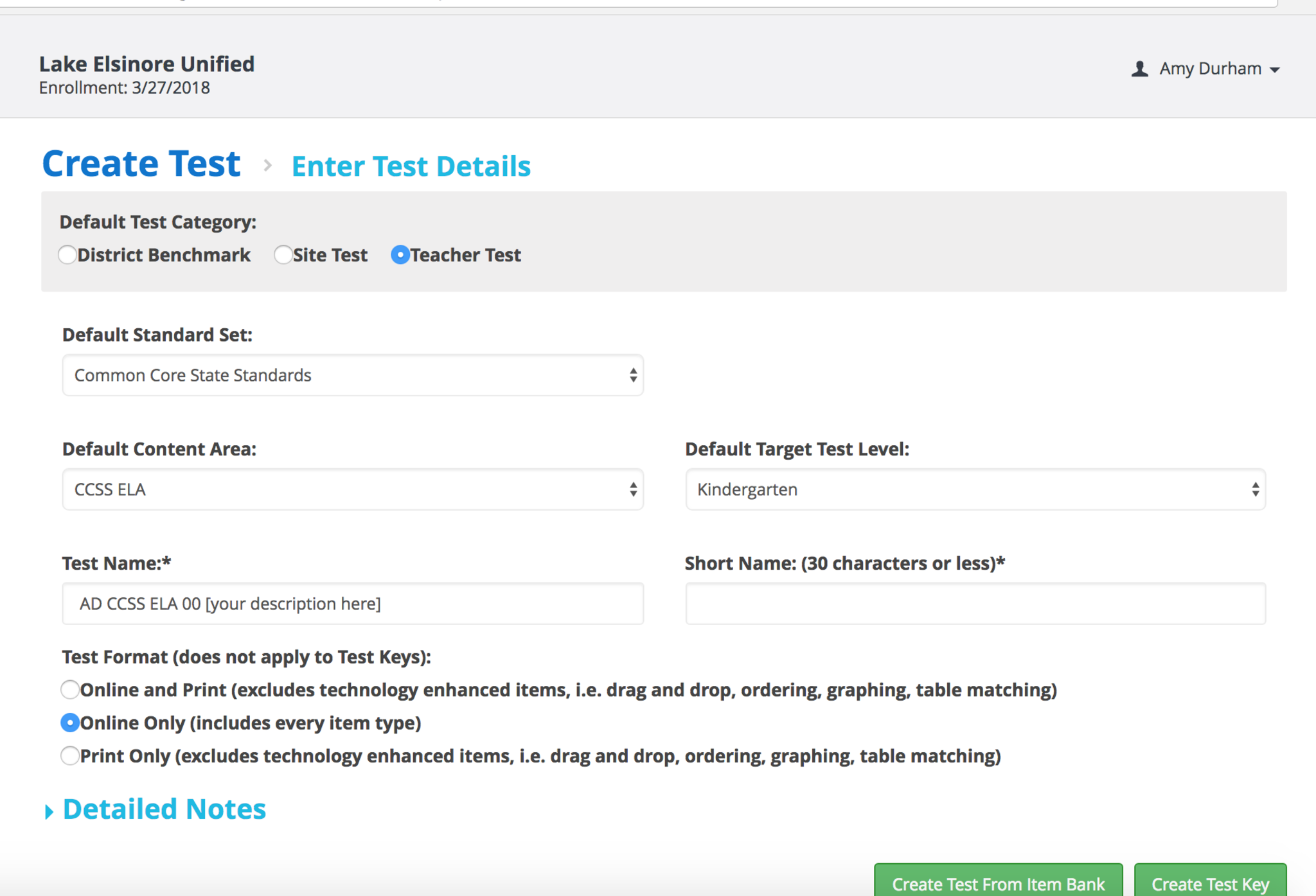Viewport: 1316px width, 896px height.
Task: Select District Benchmark test category
Action: (67, 255)
